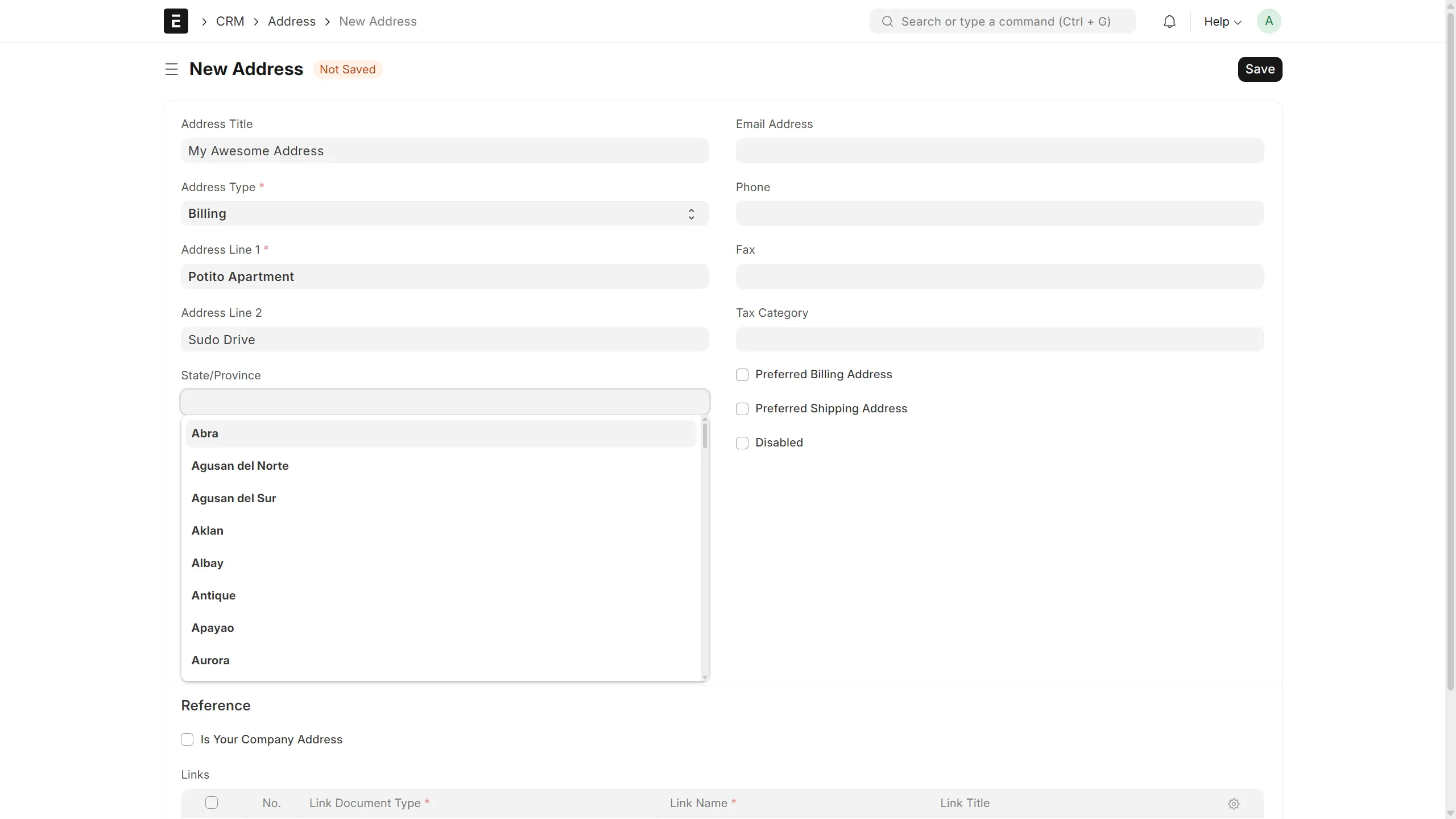Focus the Email Address field
Viewport: 1456px width, 819px height.
[999, 151]
